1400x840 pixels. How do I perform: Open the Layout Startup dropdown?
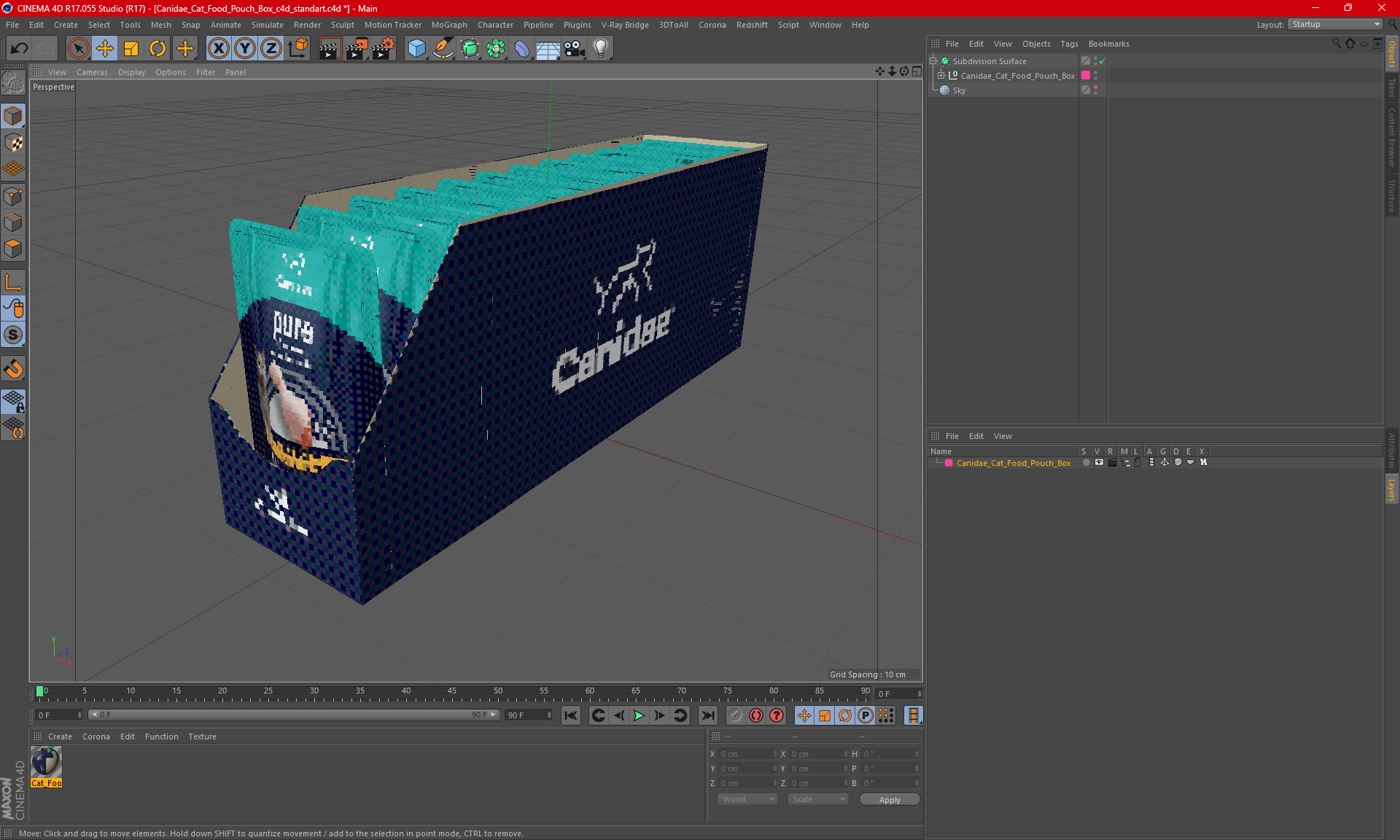(x=1335, y=24)
